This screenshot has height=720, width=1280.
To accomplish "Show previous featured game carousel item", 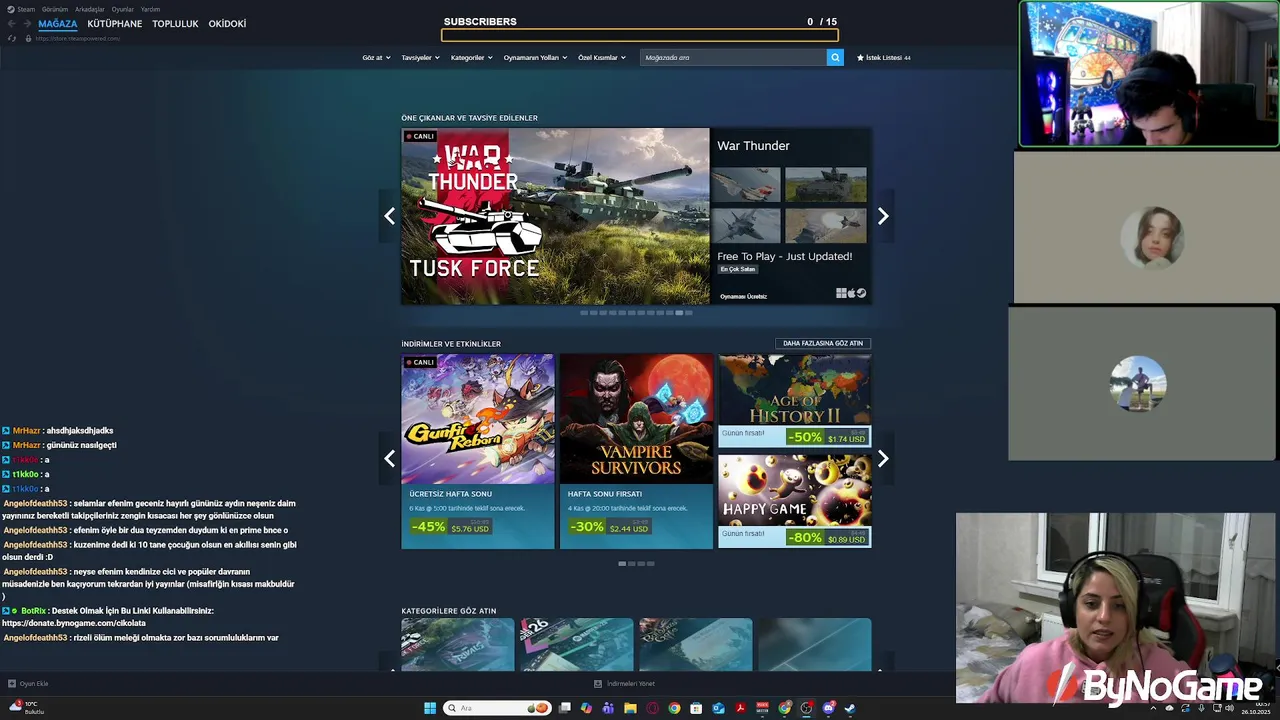I will coord(389,216).
